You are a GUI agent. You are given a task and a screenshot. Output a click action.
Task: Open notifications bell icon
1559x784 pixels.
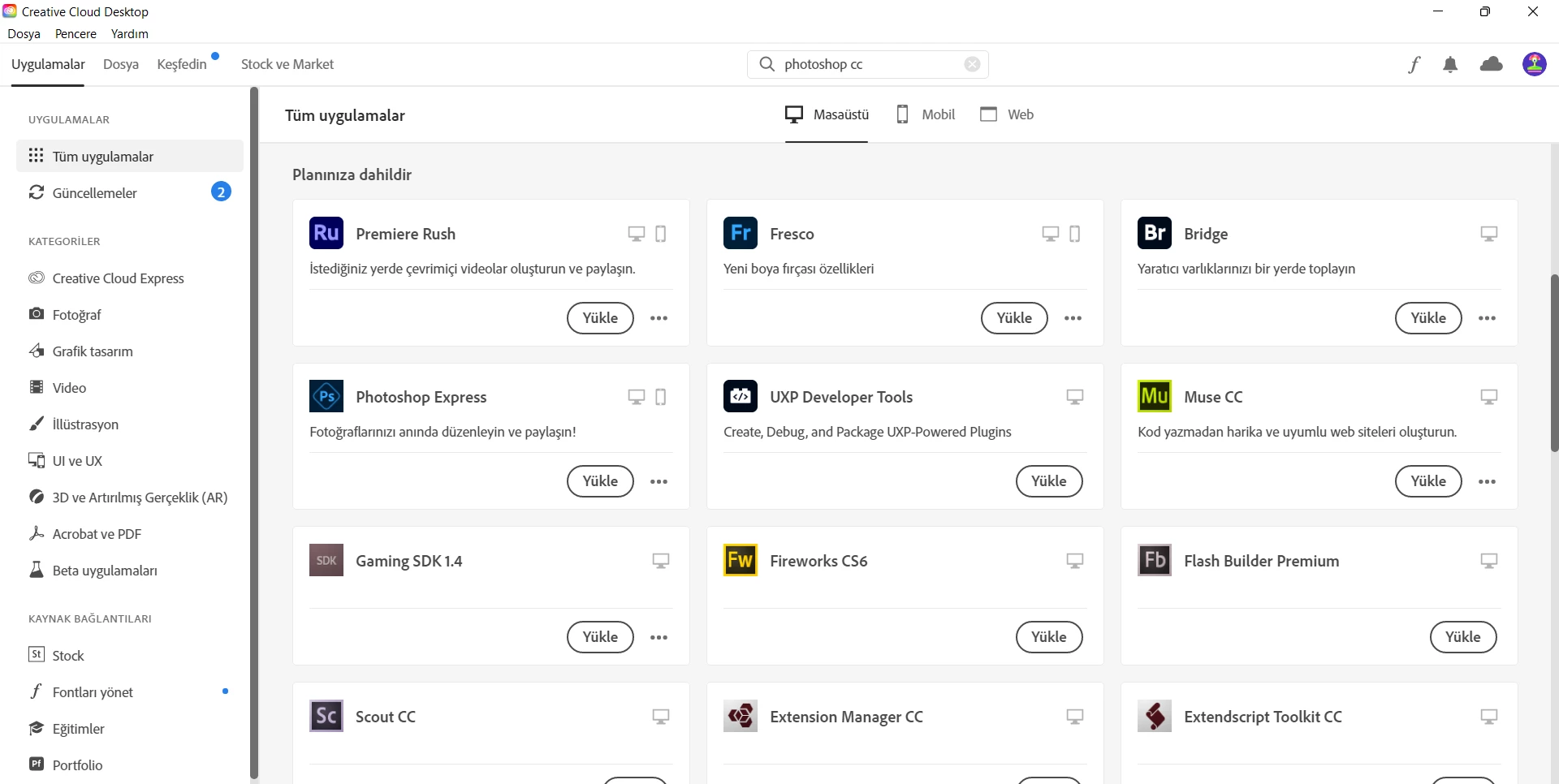coord(1450,64)
